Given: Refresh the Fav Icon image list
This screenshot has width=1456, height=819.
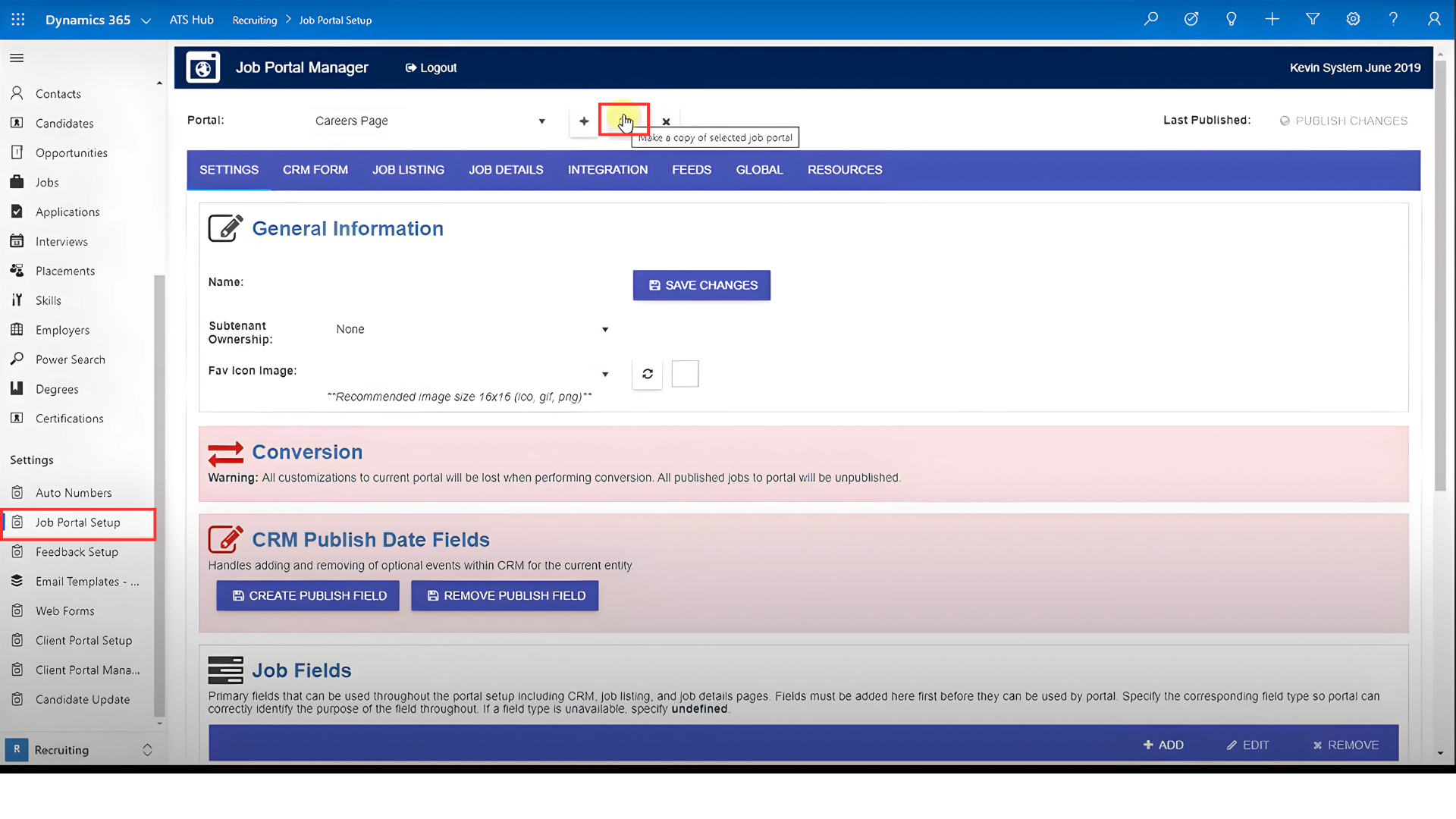Looking at the screenshot, I should pos(648,374).
